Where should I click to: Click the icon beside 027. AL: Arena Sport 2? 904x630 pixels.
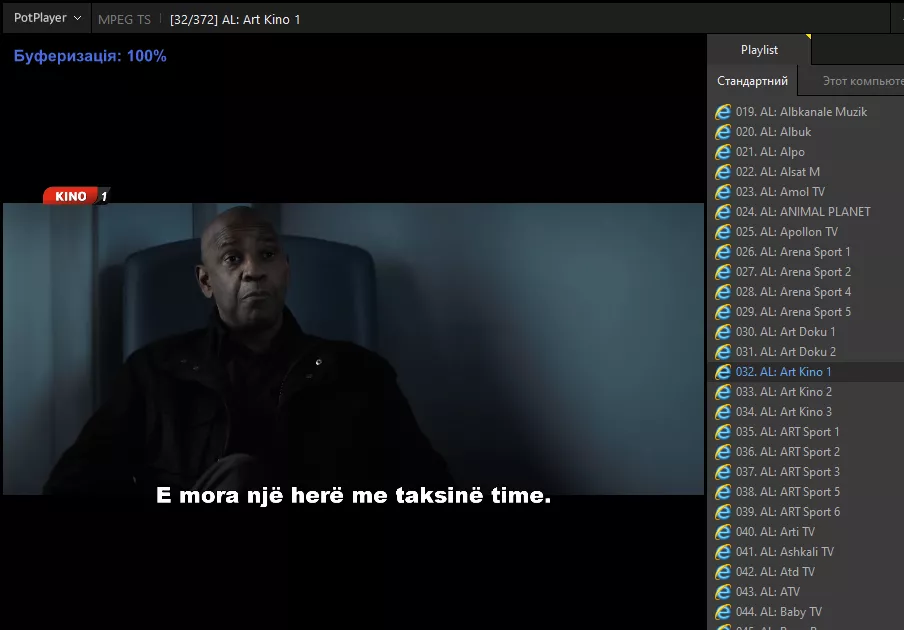pos(723,272)
